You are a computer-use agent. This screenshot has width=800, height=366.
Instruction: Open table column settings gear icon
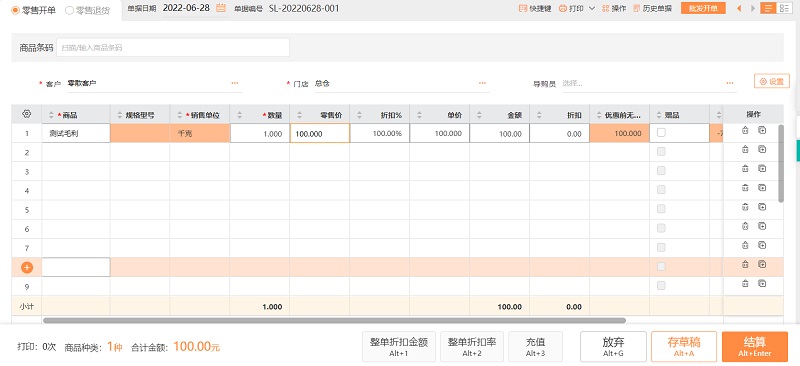[x=27, y=114]
